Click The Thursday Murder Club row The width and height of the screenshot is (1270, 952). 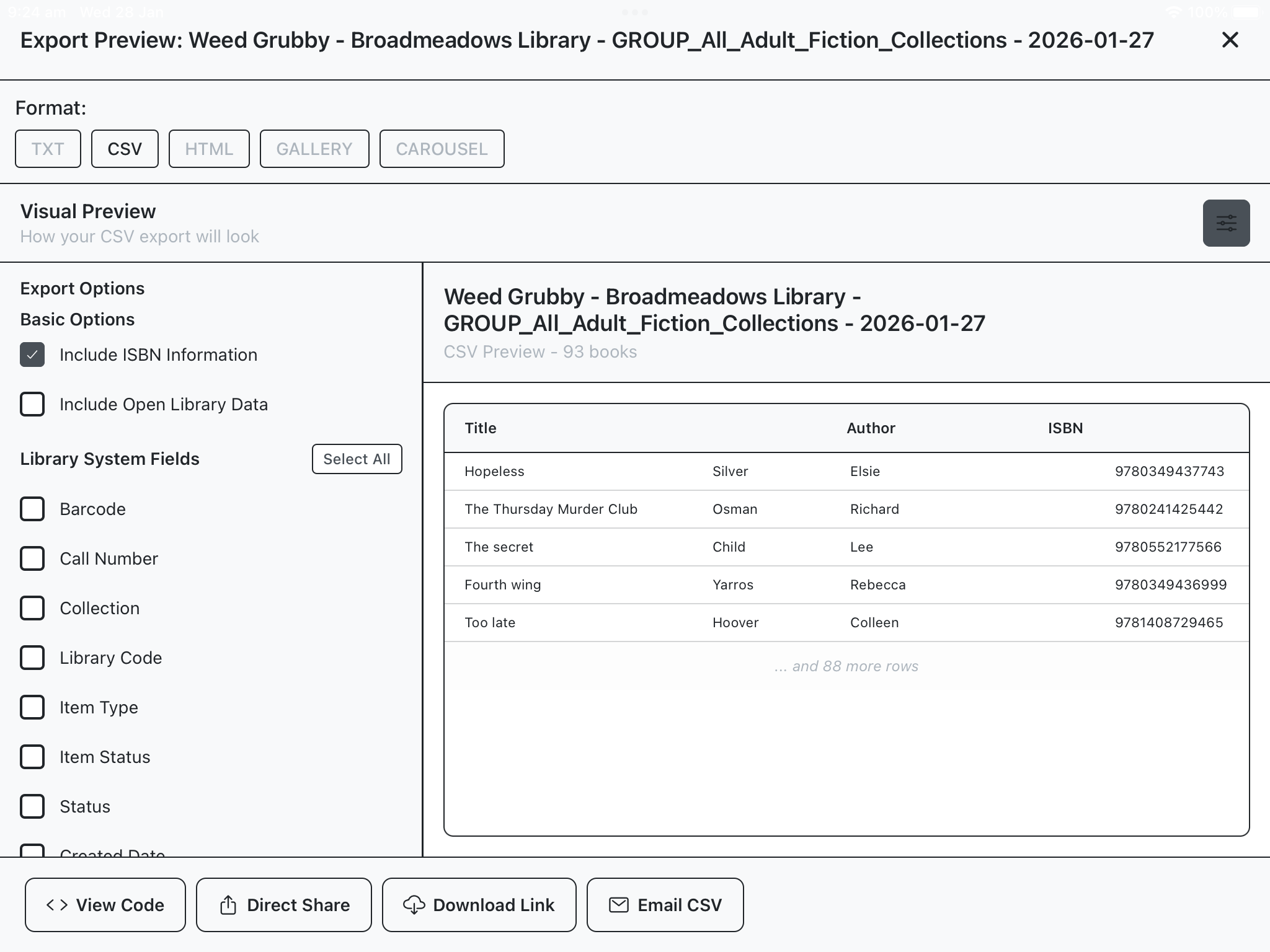551,509
